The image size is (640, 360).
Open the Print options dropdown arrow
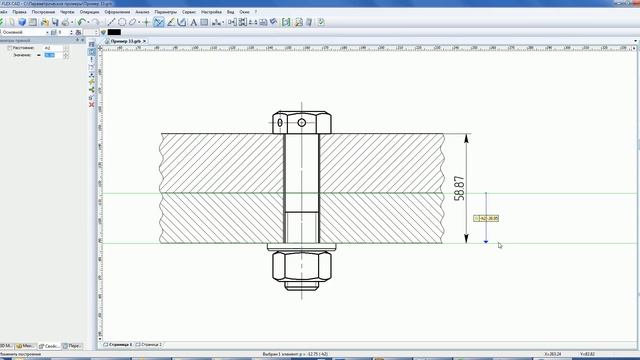coord(72,22)
